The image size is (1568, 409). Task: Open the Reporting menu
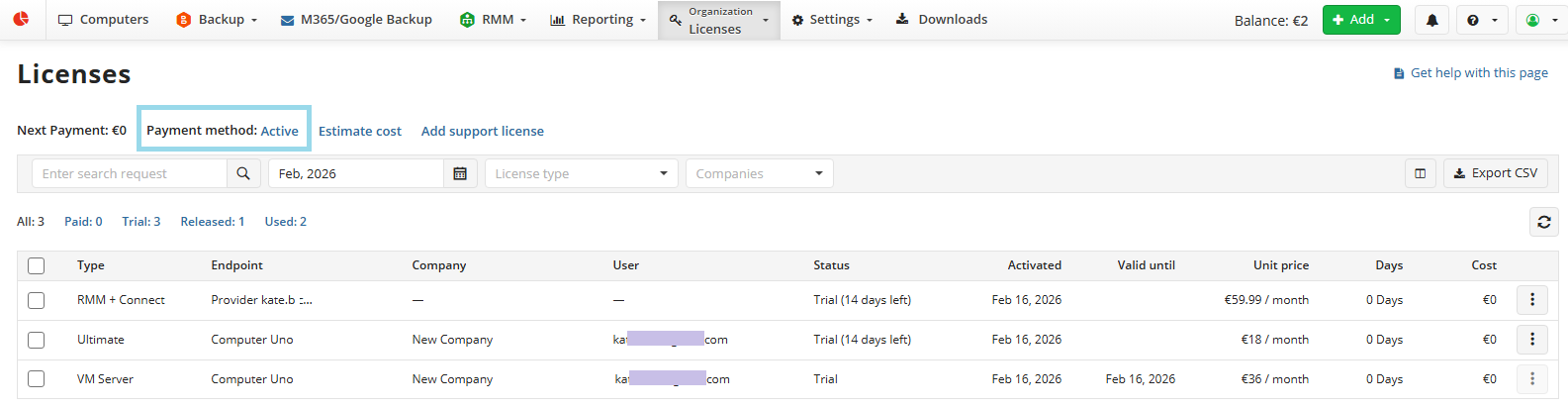click(598, 20)
